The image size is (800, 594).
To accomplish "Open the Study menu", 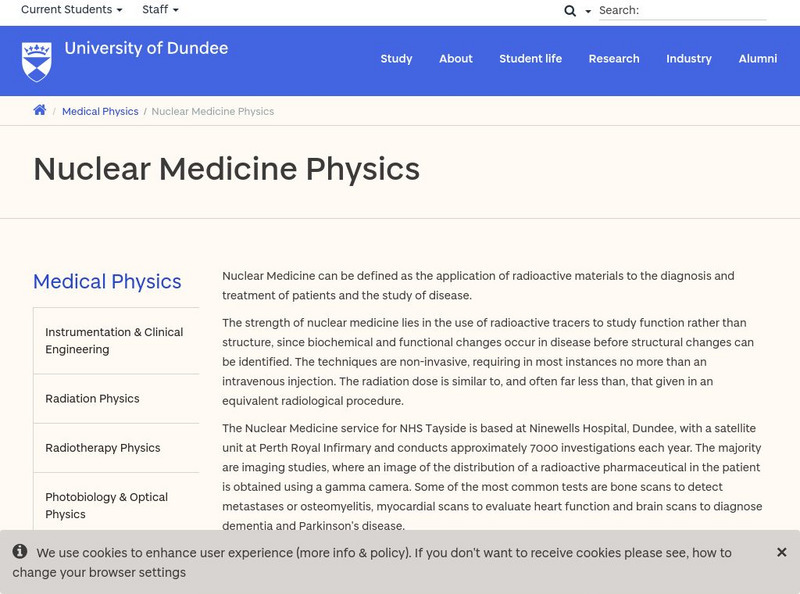I will pos(395,58).
